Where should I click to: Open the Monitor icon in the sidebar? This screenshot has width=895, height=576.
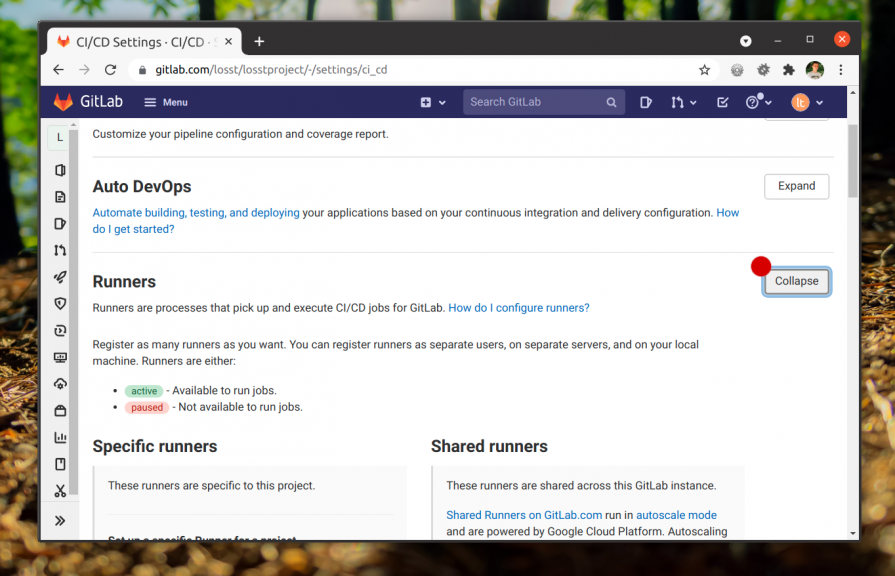(x=60, y=357)
